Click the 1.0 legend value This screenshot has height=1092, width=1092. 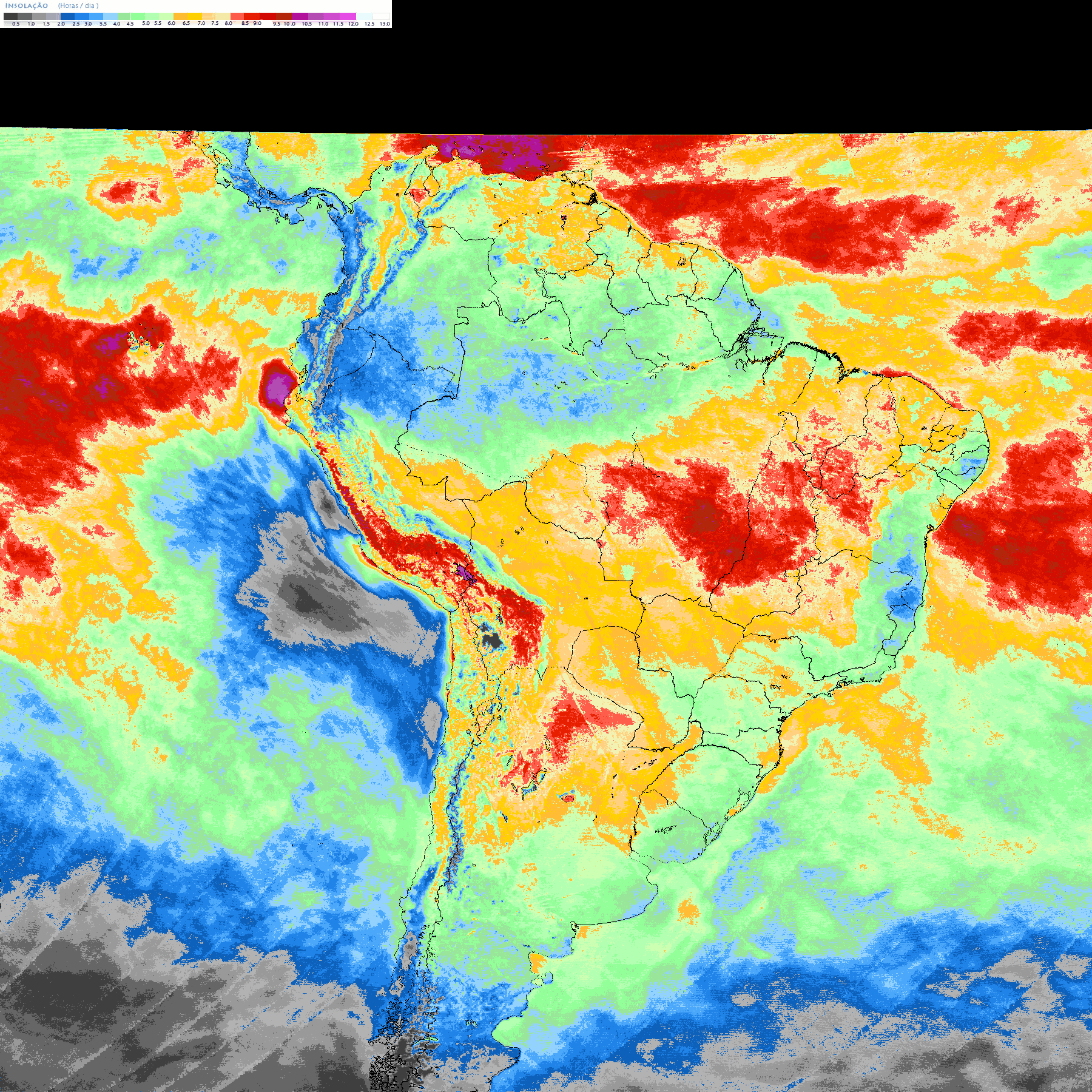(x=31, y=24)
